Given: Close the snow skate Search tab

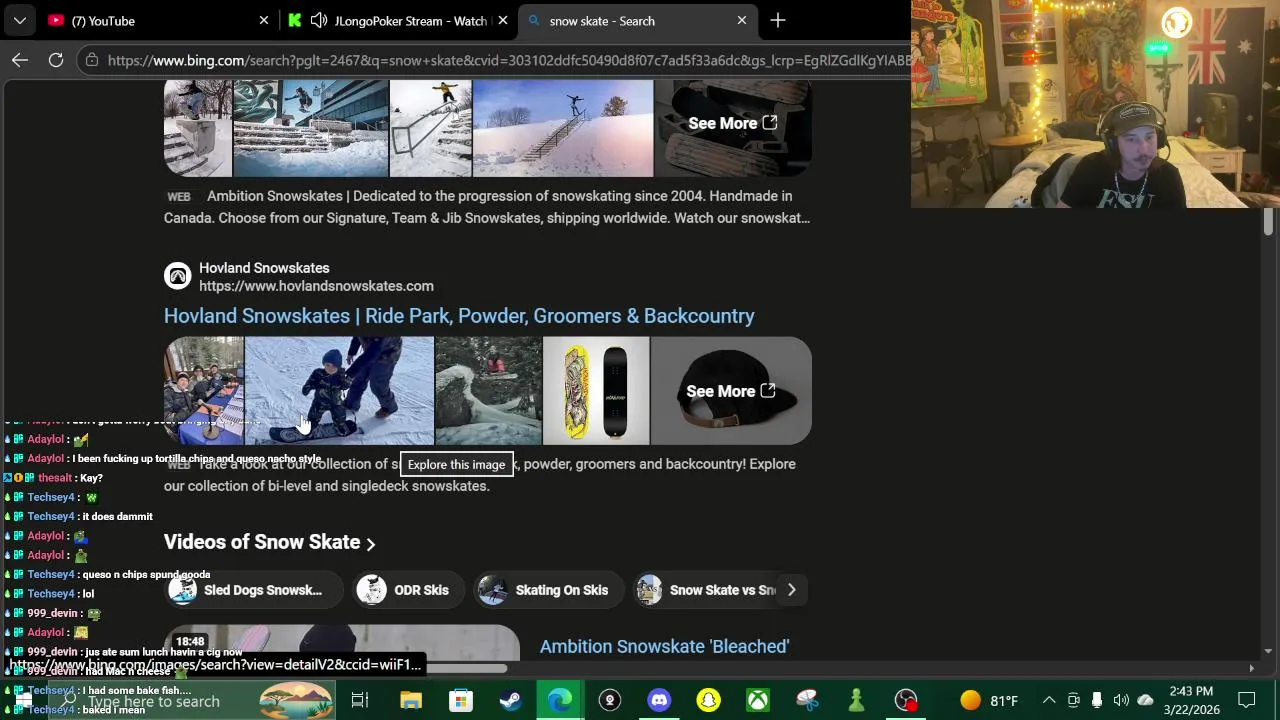Looking at the screenshot, I should [x=742, y=20].
